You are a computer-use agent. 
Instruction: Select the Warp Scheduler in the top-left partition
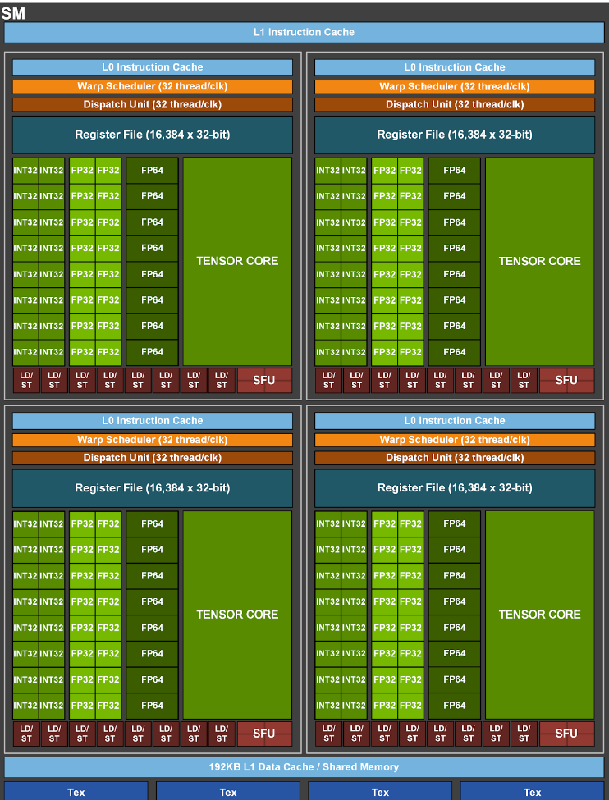(153, 86)
